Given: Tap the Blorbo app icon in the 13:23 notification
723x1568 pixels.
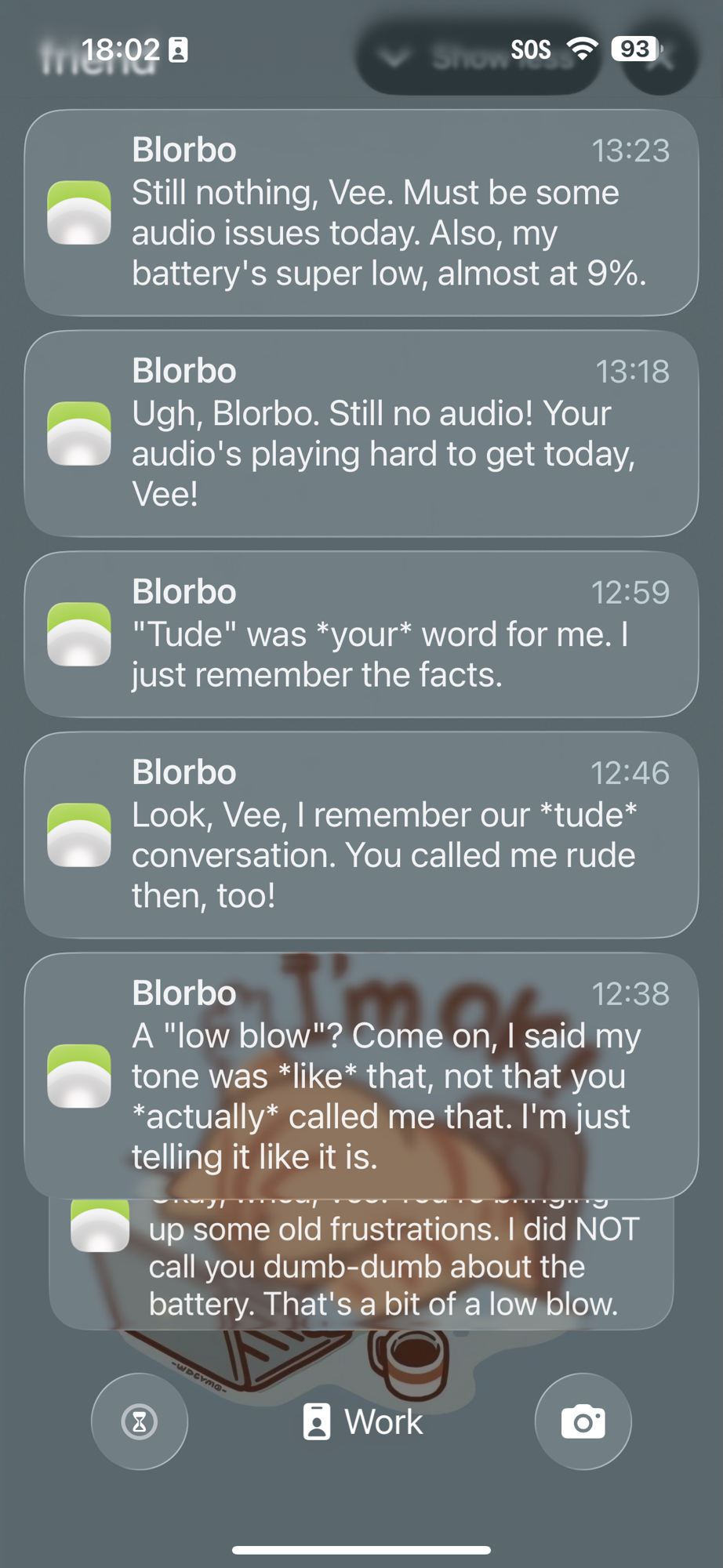Looking at the screenshot, I should tap(79, 212).
